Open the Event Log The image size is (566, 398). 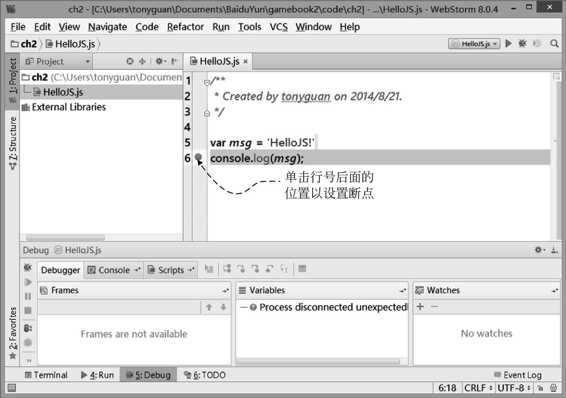(x=518, y=375)
